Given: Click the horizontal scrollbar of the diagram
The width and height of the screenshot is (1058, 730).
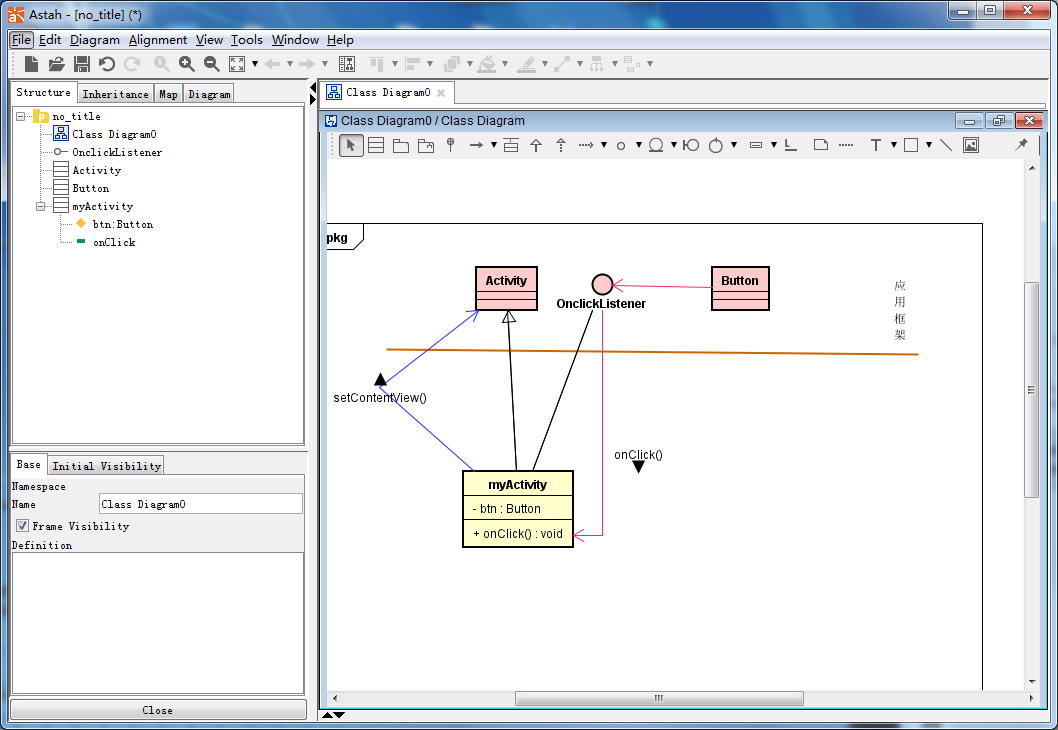Looking at the screenshot, I should 657,698.
